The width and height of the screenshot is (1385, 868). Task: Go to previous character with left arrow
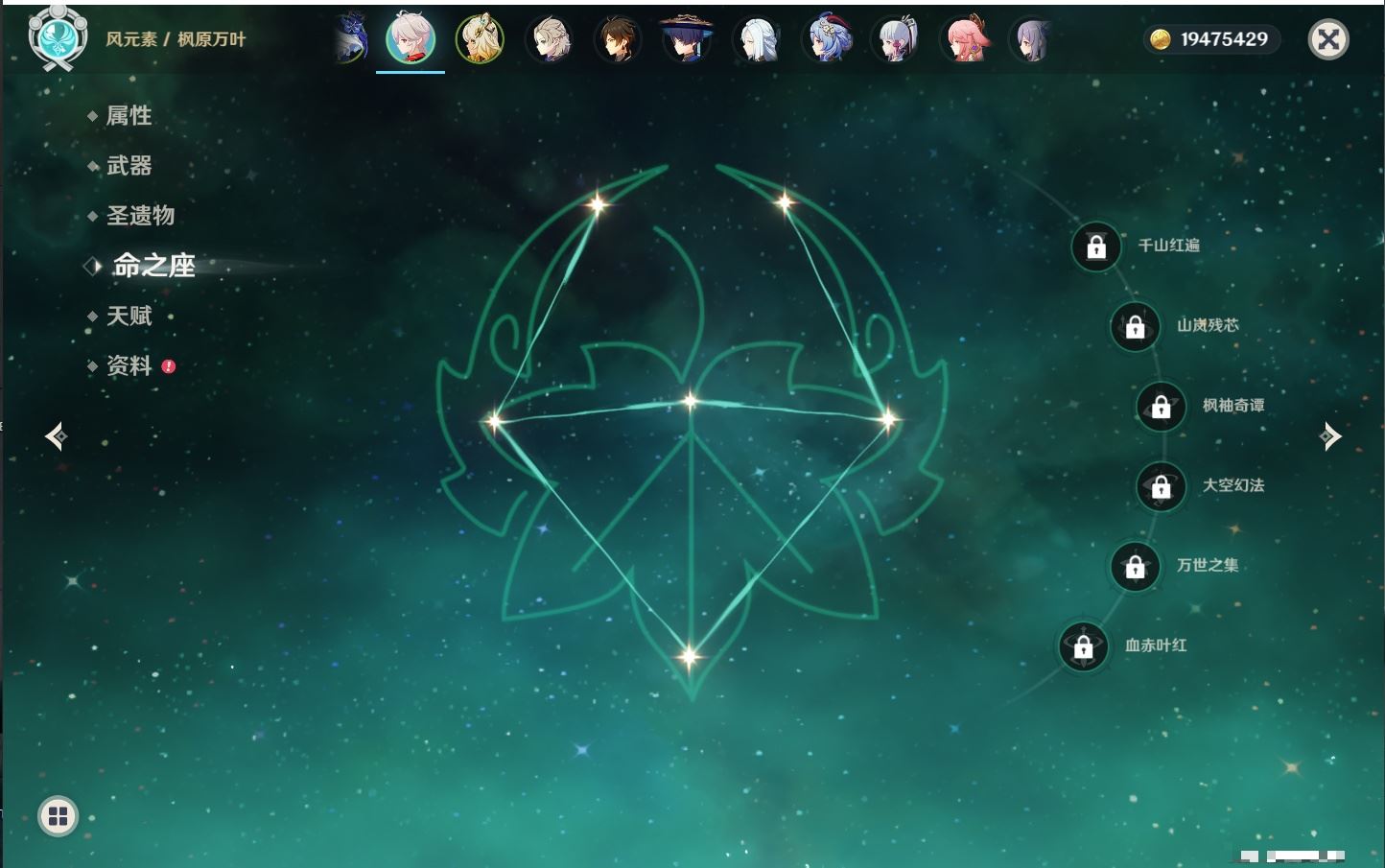coord(56,436)
